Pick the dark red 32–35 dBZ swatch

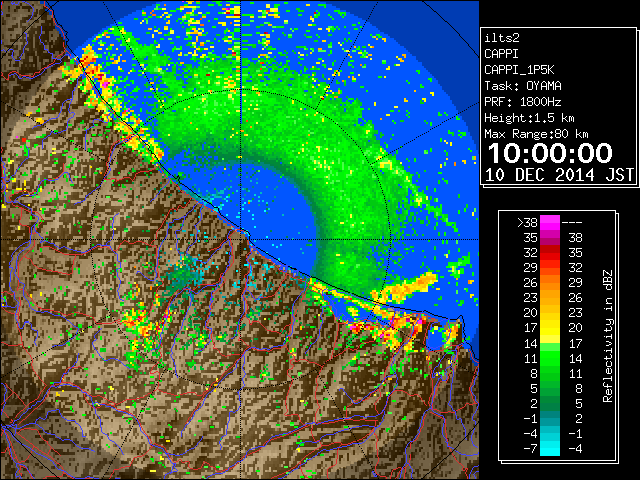click(550, 253)
